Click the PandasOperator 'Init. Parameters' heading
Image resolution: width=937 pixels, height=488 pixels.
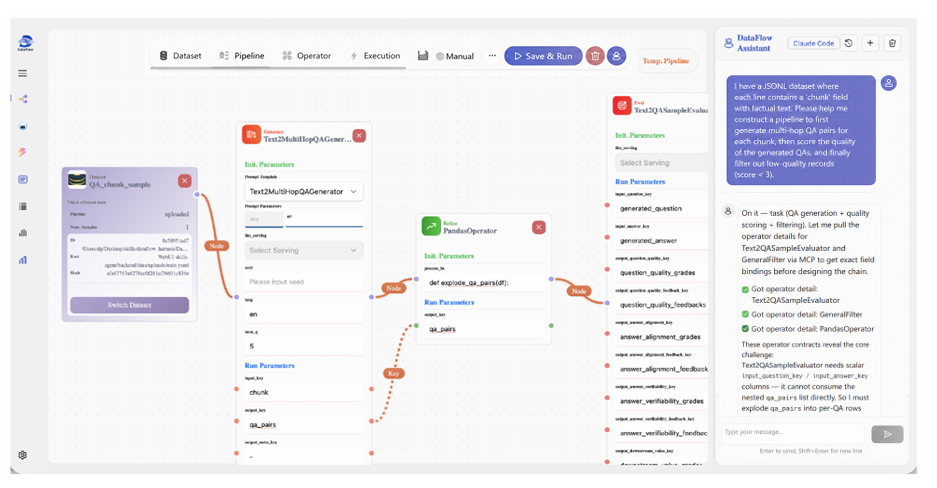tap(449, 256)
